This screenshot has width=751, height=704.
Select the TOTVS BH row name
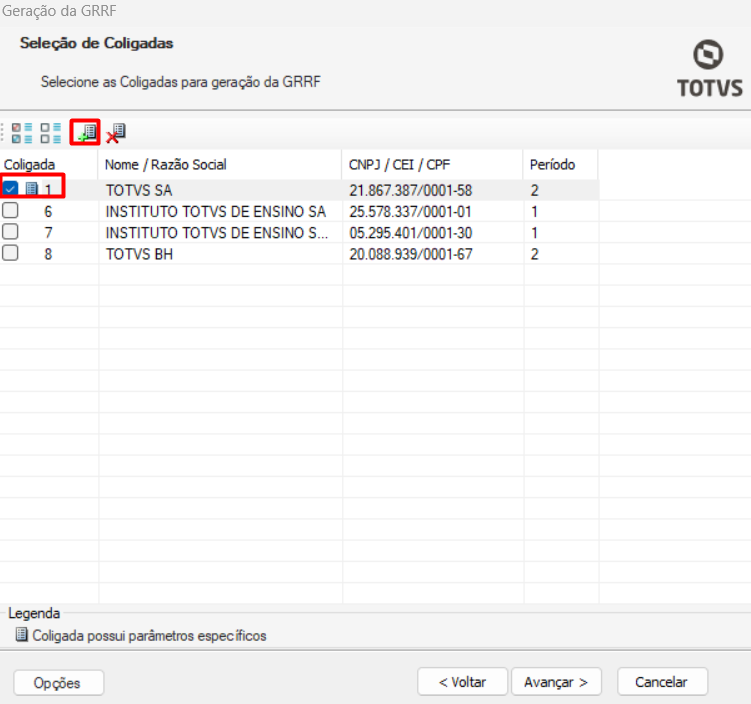click(x=139, y=254)
